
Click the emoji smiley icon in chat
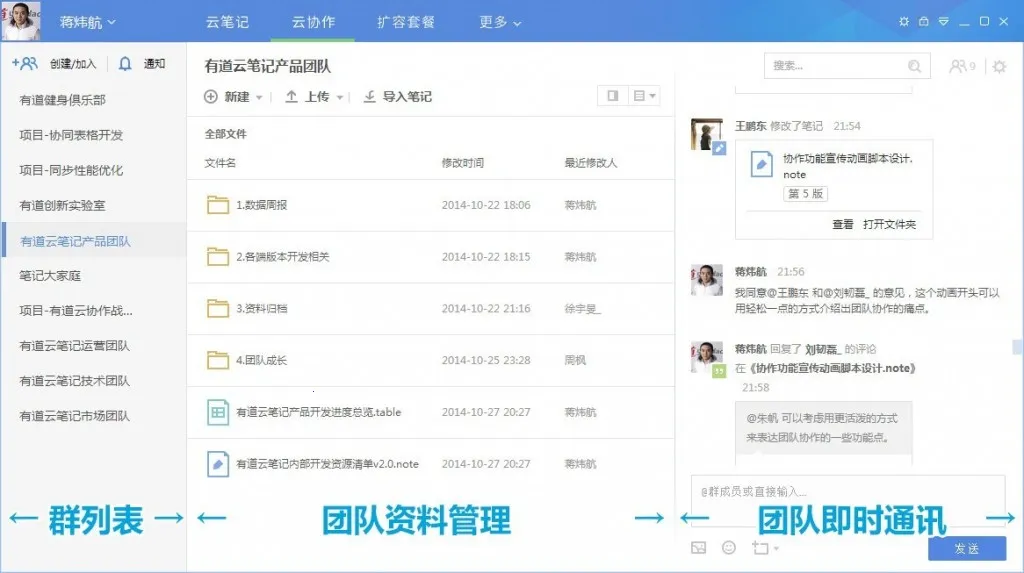click(x=729, y=548)
